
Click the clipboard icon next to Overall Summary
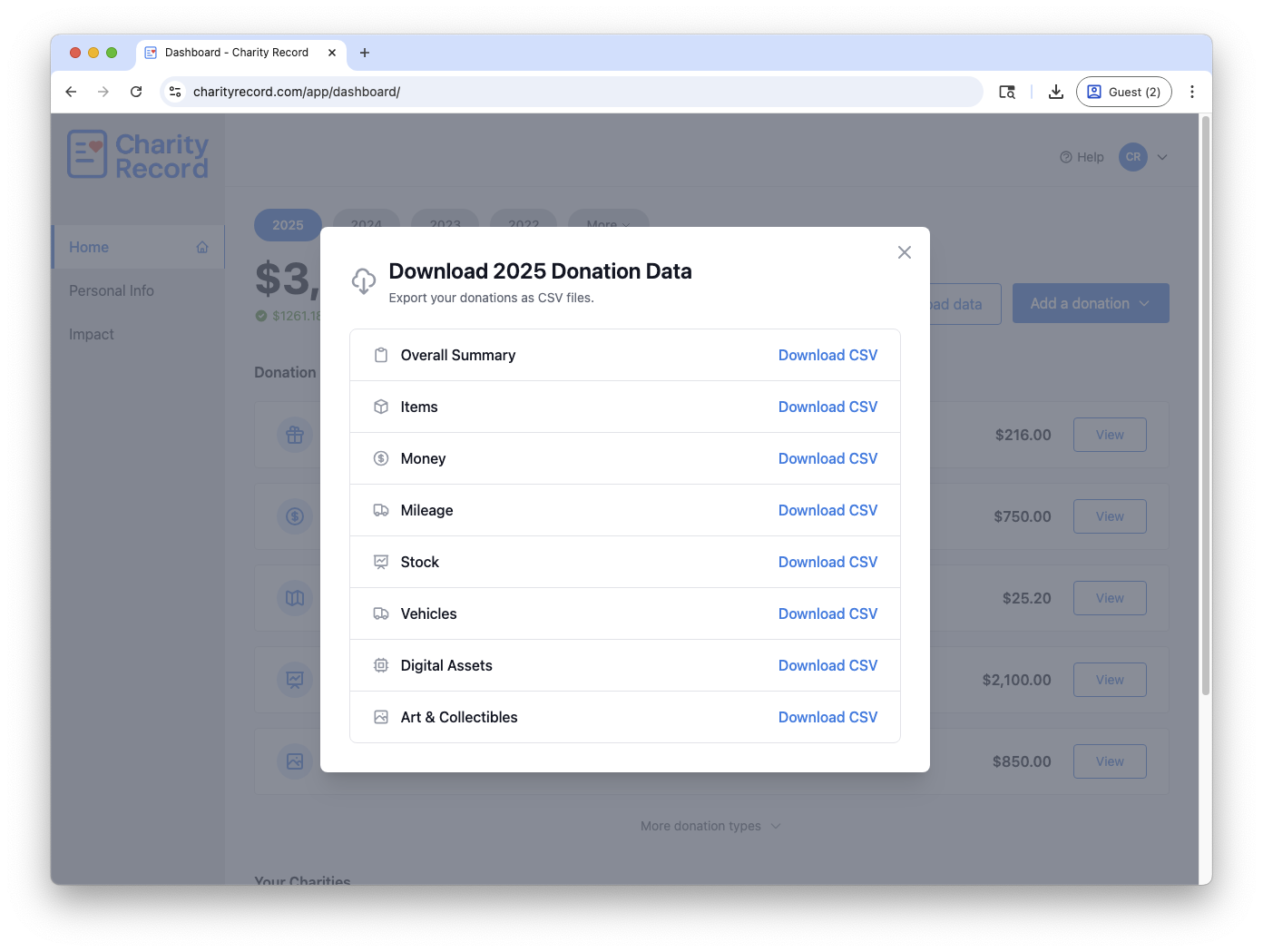(381, 355)
